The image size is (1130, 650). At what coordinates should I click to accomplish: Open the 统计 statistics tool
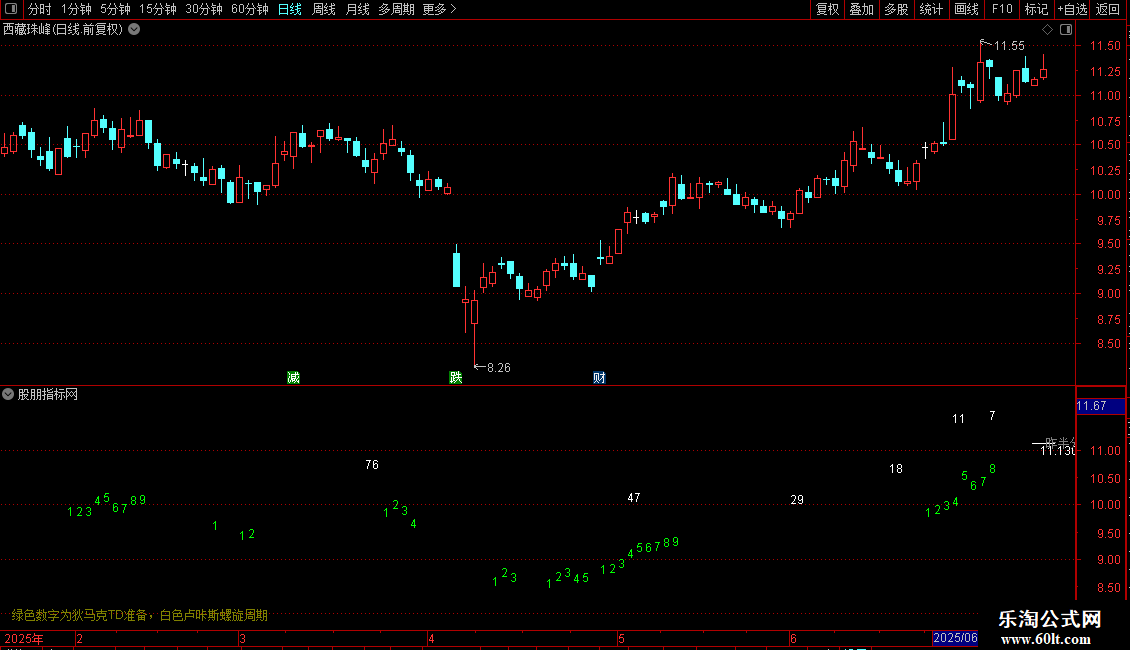point(931,9)
